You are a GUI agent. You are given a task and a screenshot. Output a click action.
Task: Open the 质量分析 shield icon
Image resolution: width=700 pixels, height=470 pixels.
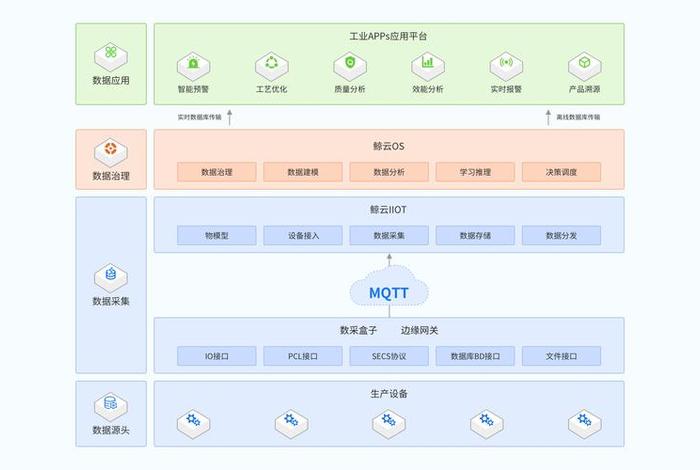coord(349,67)
